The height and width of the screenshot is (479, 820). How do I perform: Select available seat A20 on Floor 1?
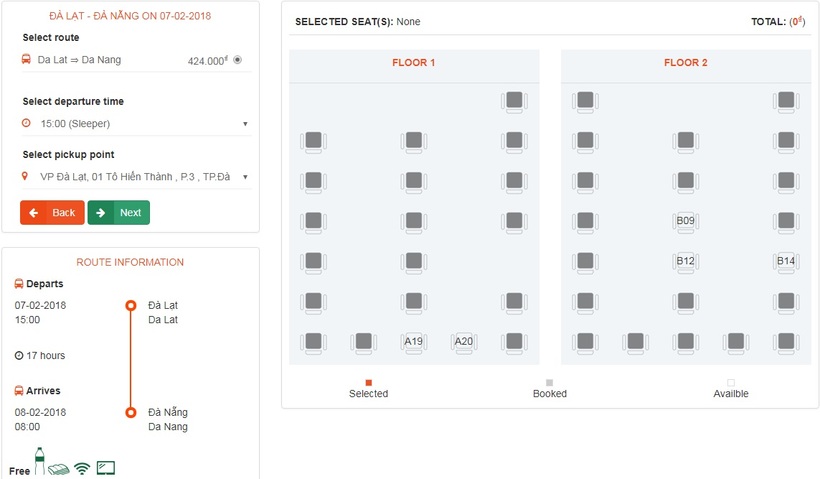tap(464, 342)
